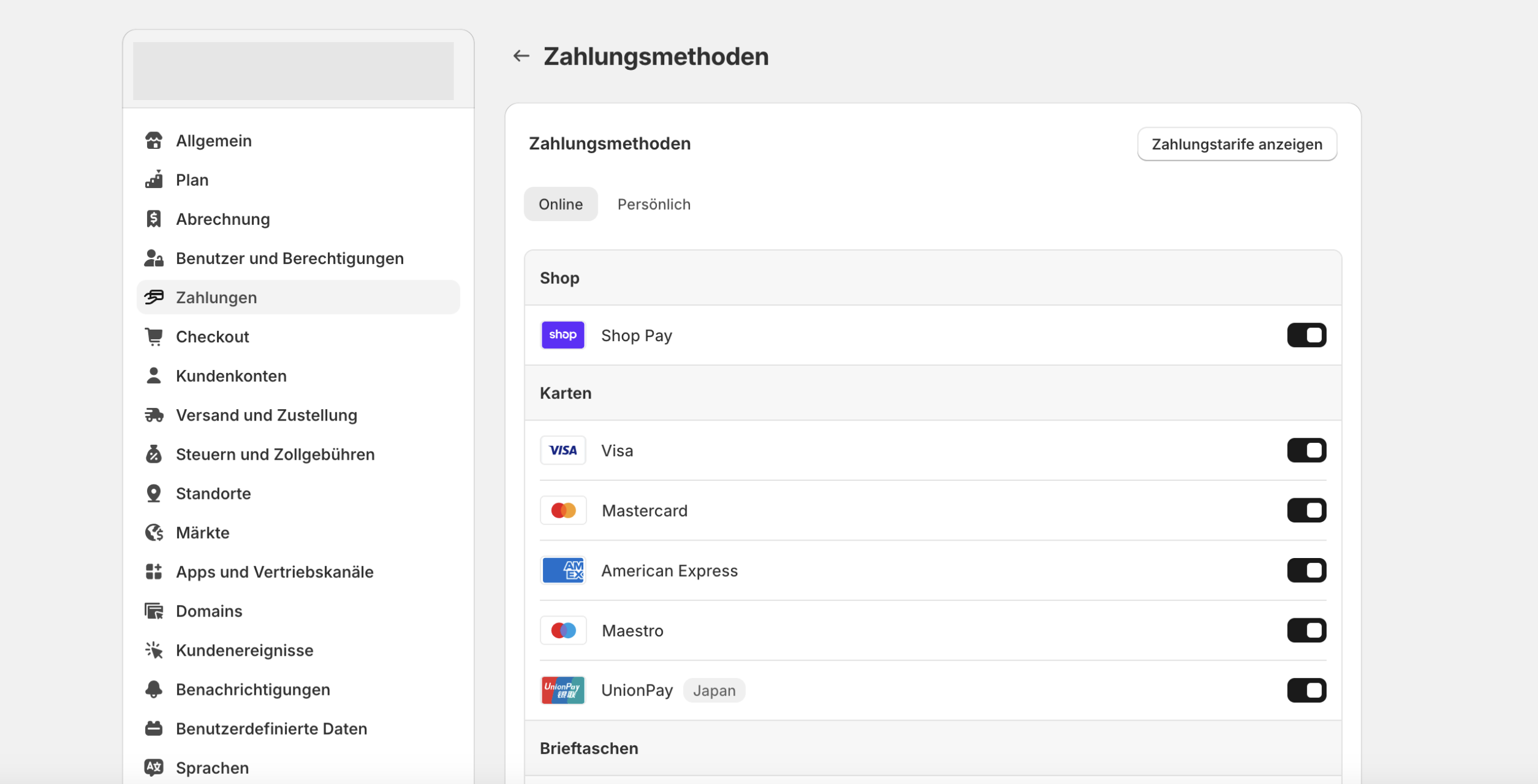1538x784 pixels.
Task: Click the American Express logo
Action: [x=563, y=570]
